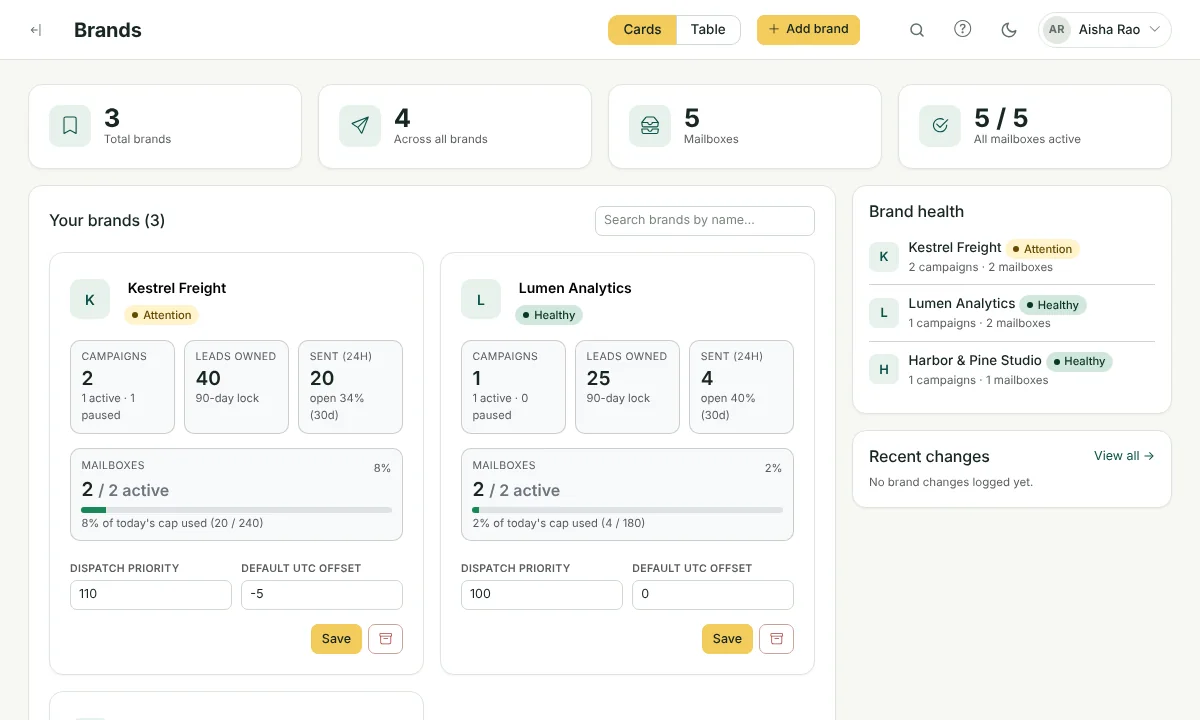Collapse the sidebar using the arrow icon
This screenshot has height=720, width=1200.
(36, 30)
